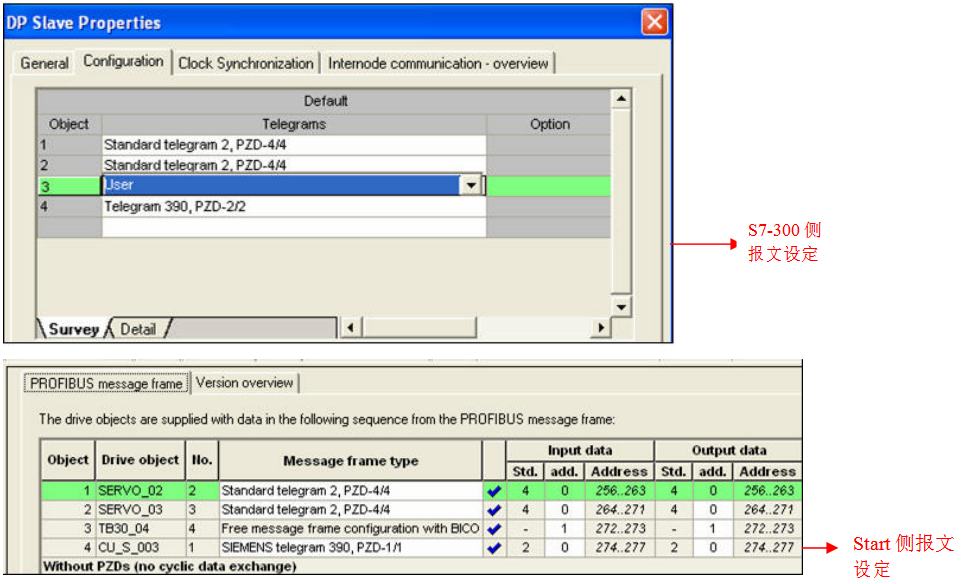This screenshot has width=963, height=584.
Task: Click the Drive object column header
Action: (x=140, y=460)
